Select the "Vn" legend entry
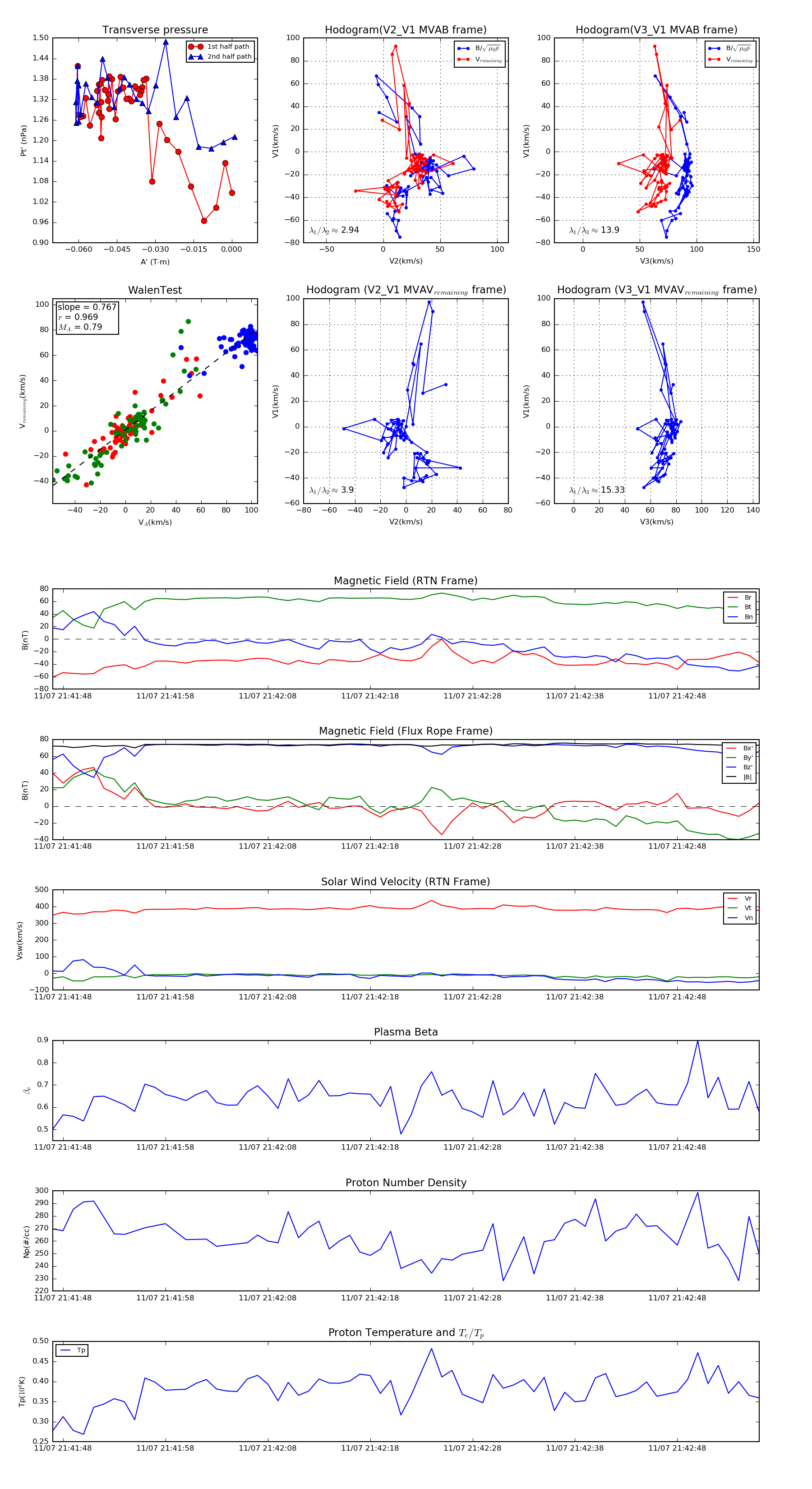The height and width of the screenshot is (1489, 812). [x=740, y=918]
